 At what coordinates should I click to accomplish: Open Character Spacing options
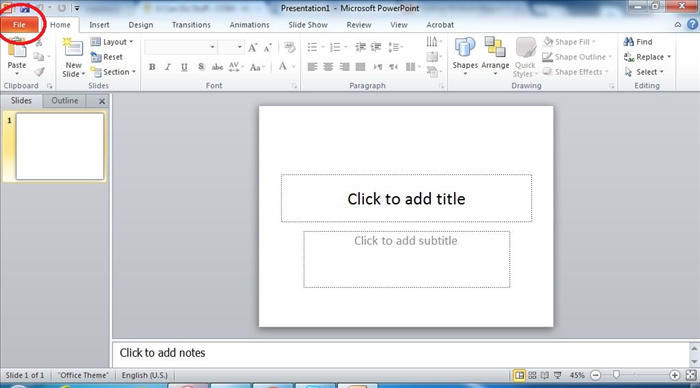tap(235, 67)
